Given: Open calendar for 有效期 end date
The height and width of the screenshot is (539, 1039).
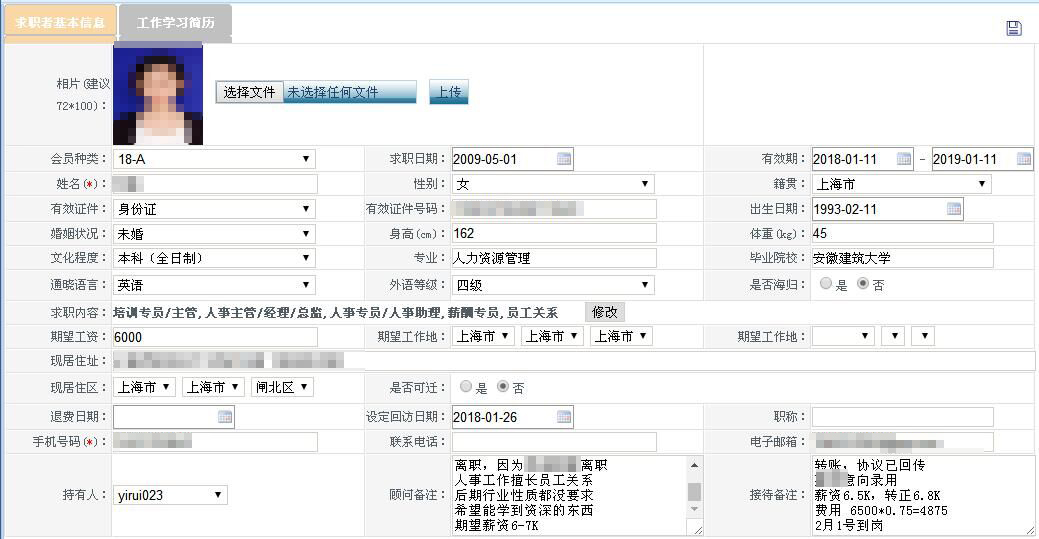Looking at the screenshot, I should coord(1024,159).
